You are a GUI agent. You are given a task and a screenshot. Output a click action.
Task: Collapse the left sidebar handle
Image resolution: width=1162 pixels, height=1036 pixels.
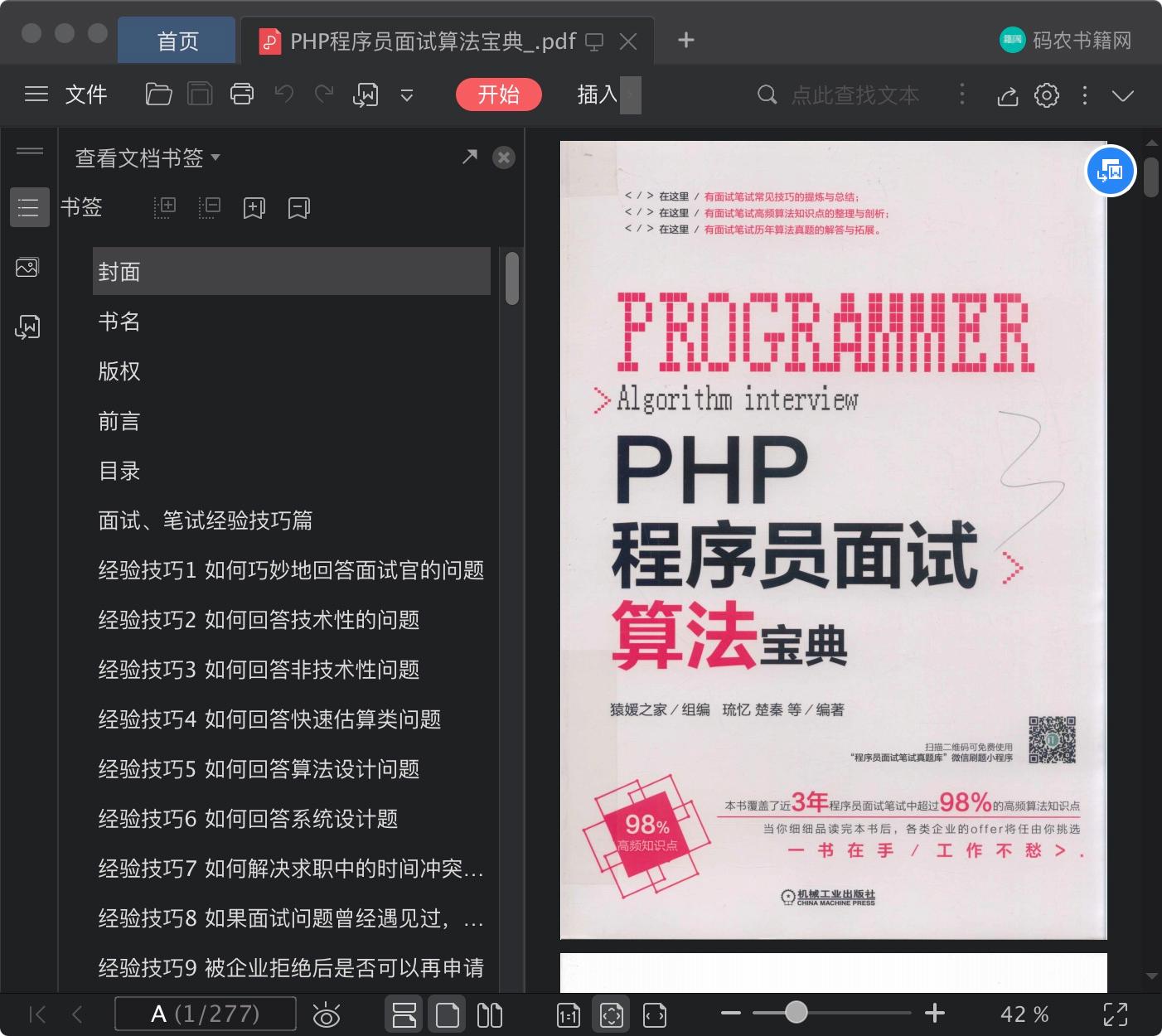click(x=30, y=151)
